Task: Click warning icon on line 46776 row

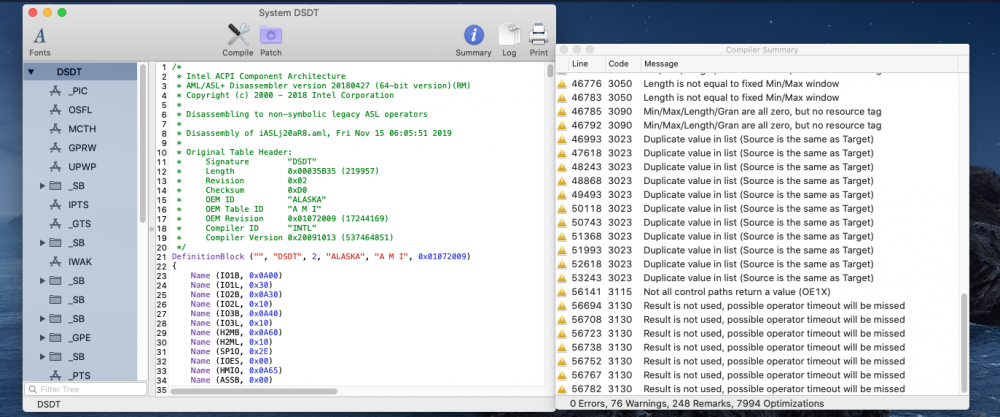Action: tap(562, 84)
